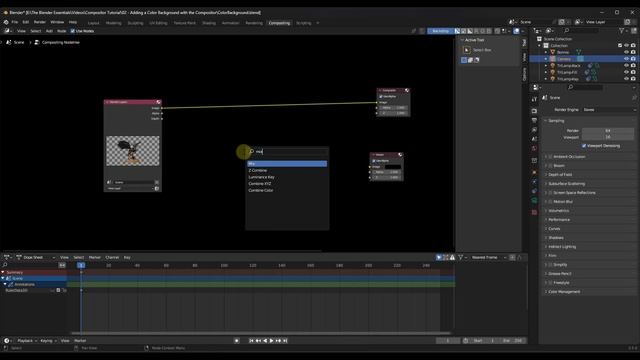Click the node search input field
Screen dimensions: 640x360
pos(288,151)
